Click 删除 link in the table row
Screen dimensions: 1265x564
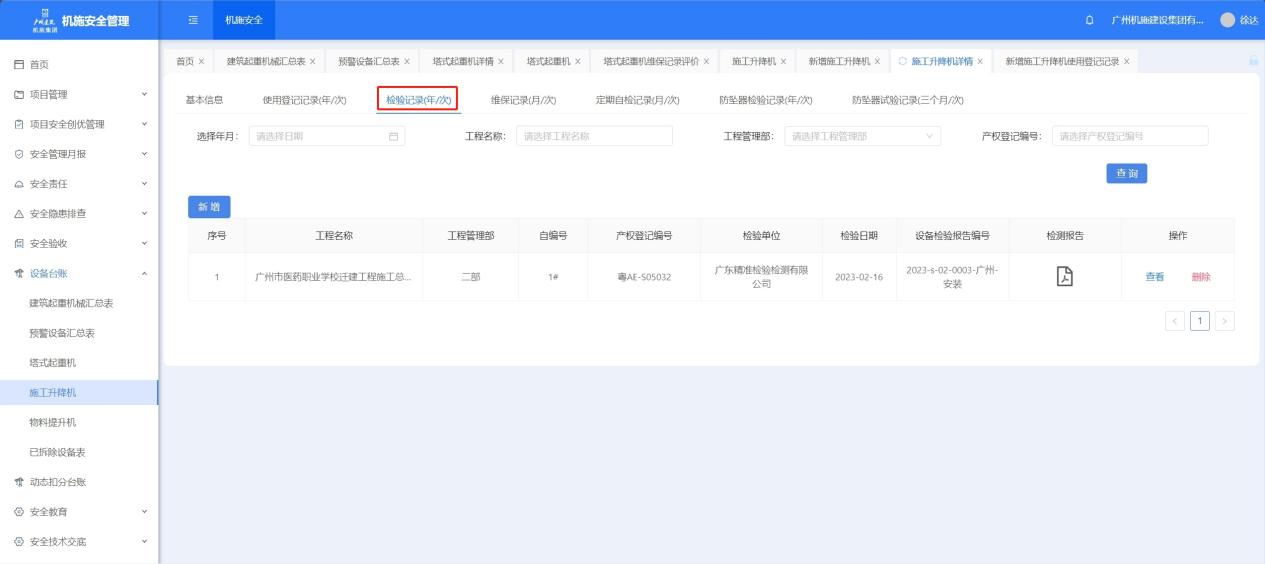(1200, 277)
